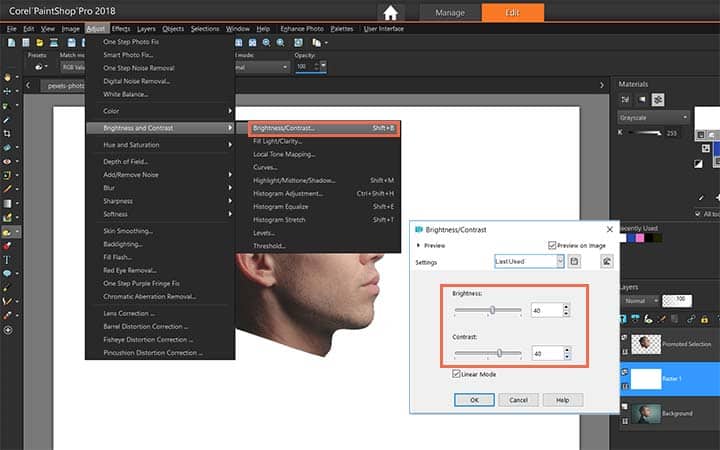Open the Sharpness submenu
Viewport: 720px width, 450px height.
pos(160,201)
